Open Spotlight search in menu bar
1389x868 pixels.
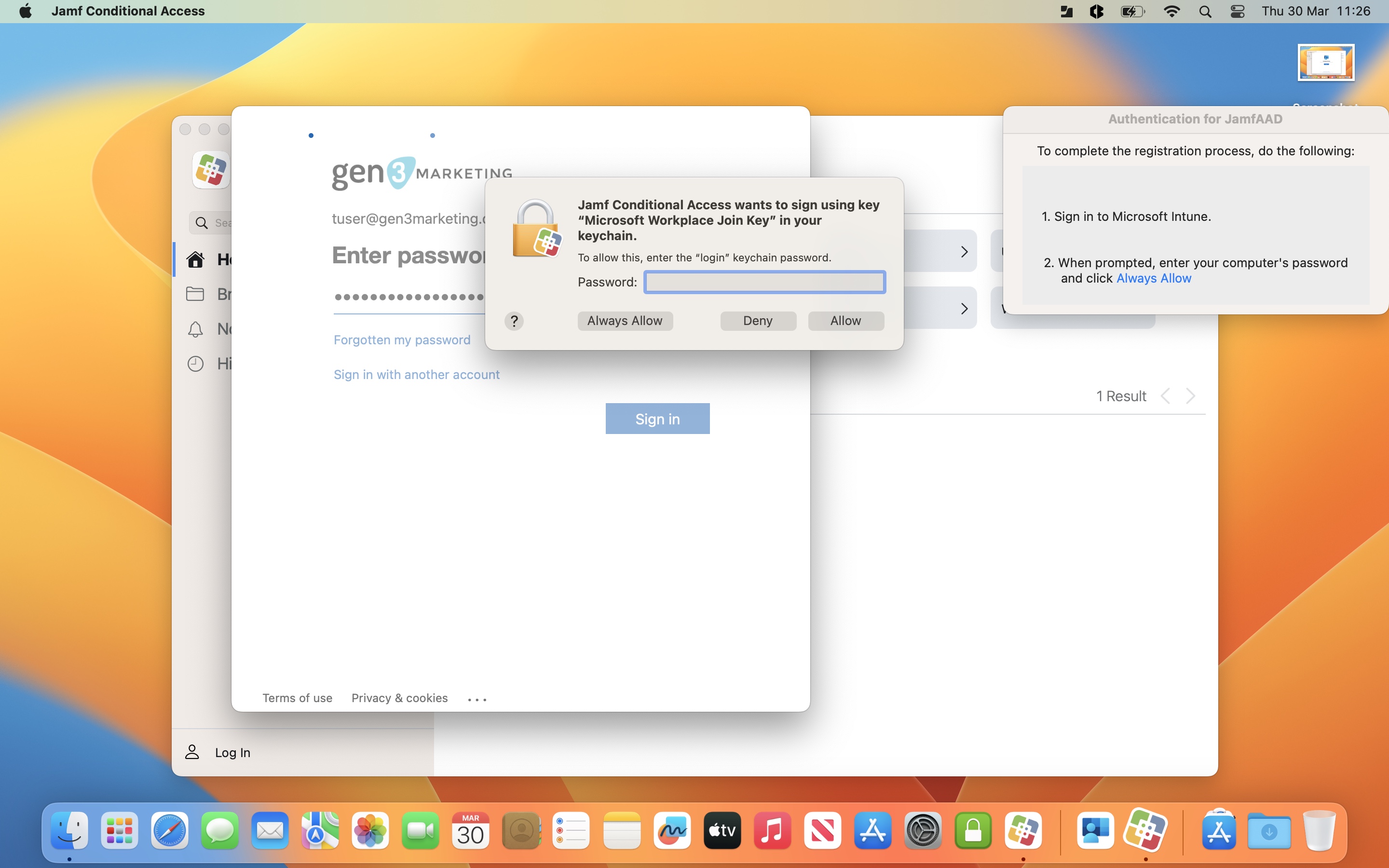coord(1205,12)
